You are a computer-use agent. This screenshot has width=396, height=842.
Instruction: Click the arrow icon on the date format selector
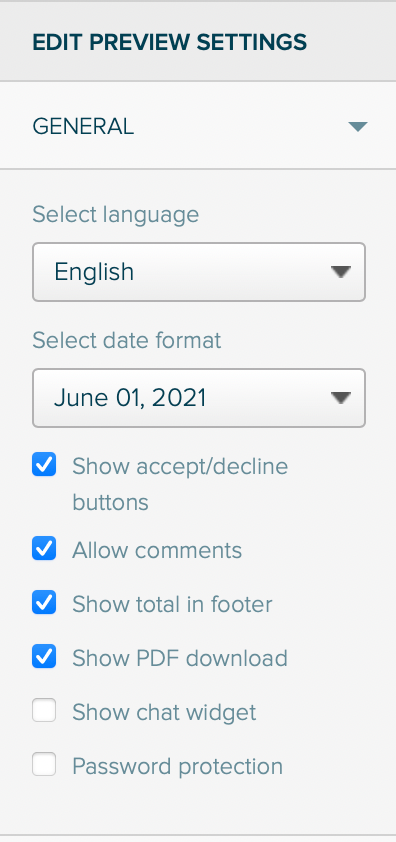(x=341, y=398)
